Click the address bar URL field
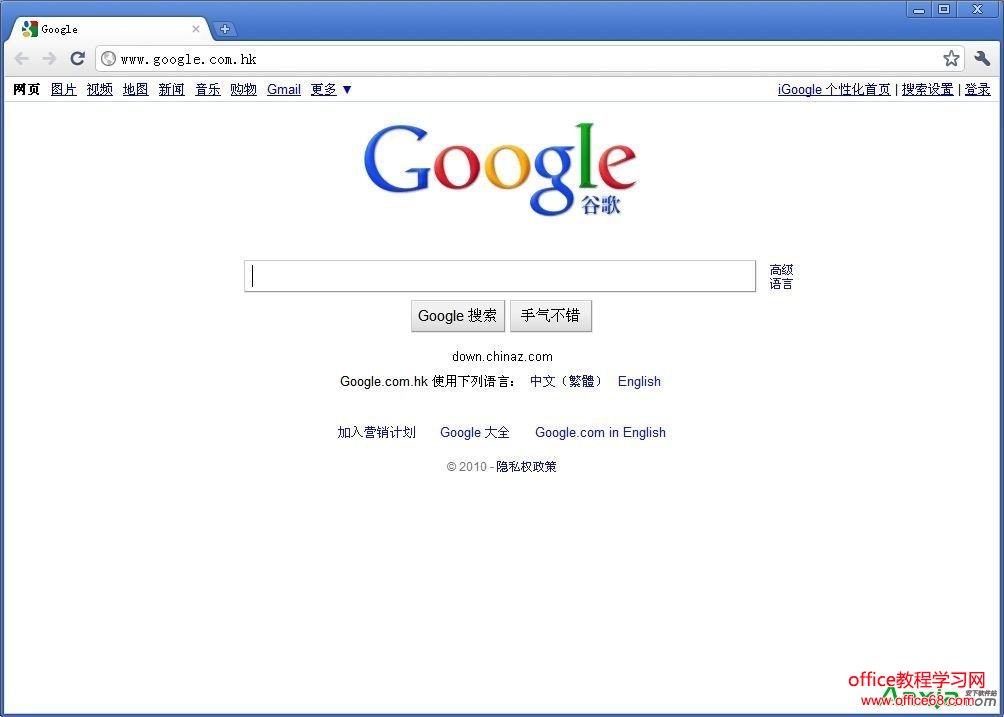This screenshot has height=717, width=1004. [x=528, y=59]
